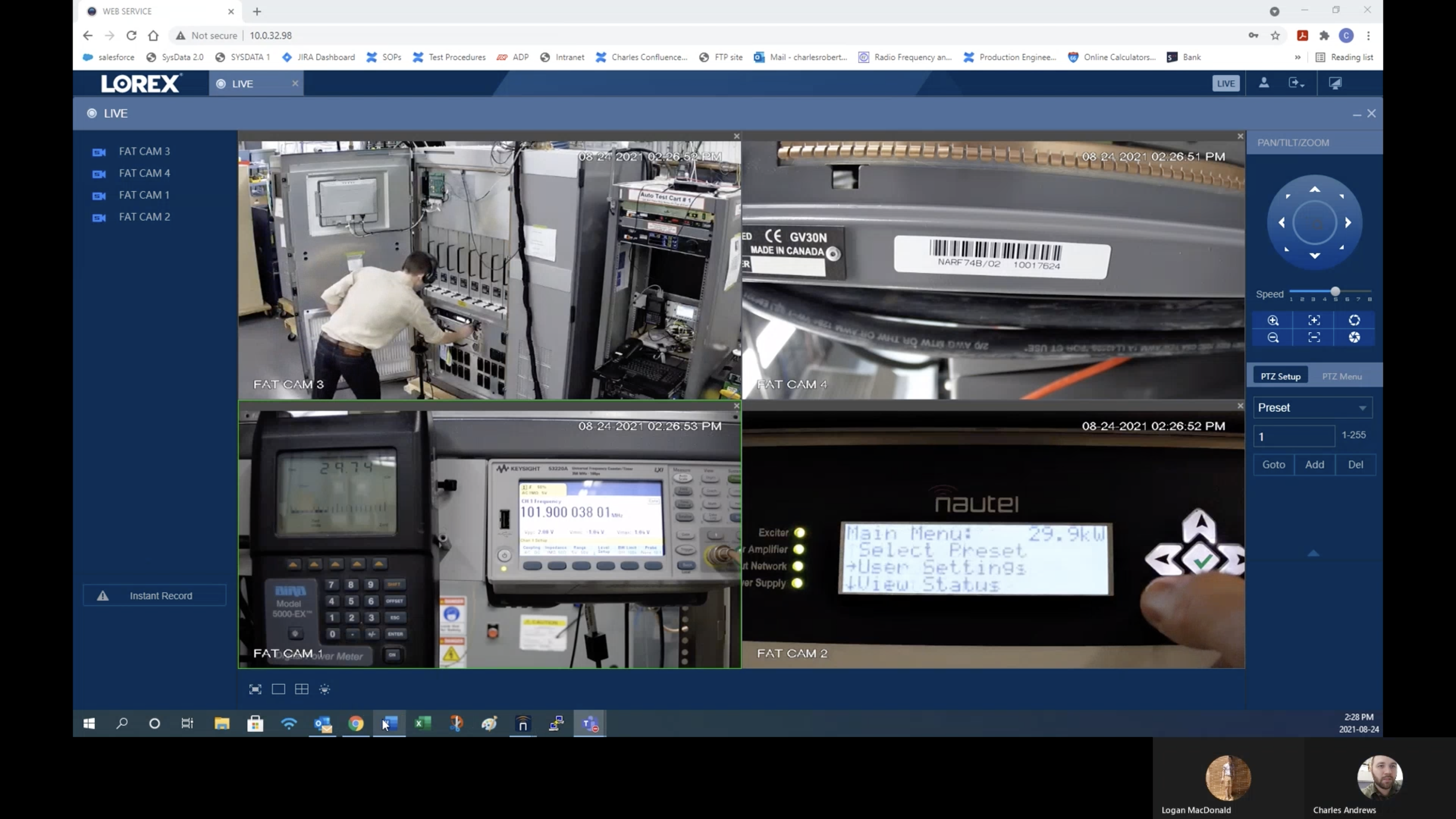This screenshot has width=1456, height=819.
Task: Open Excel from the taskbar
Action: point(423,723)
